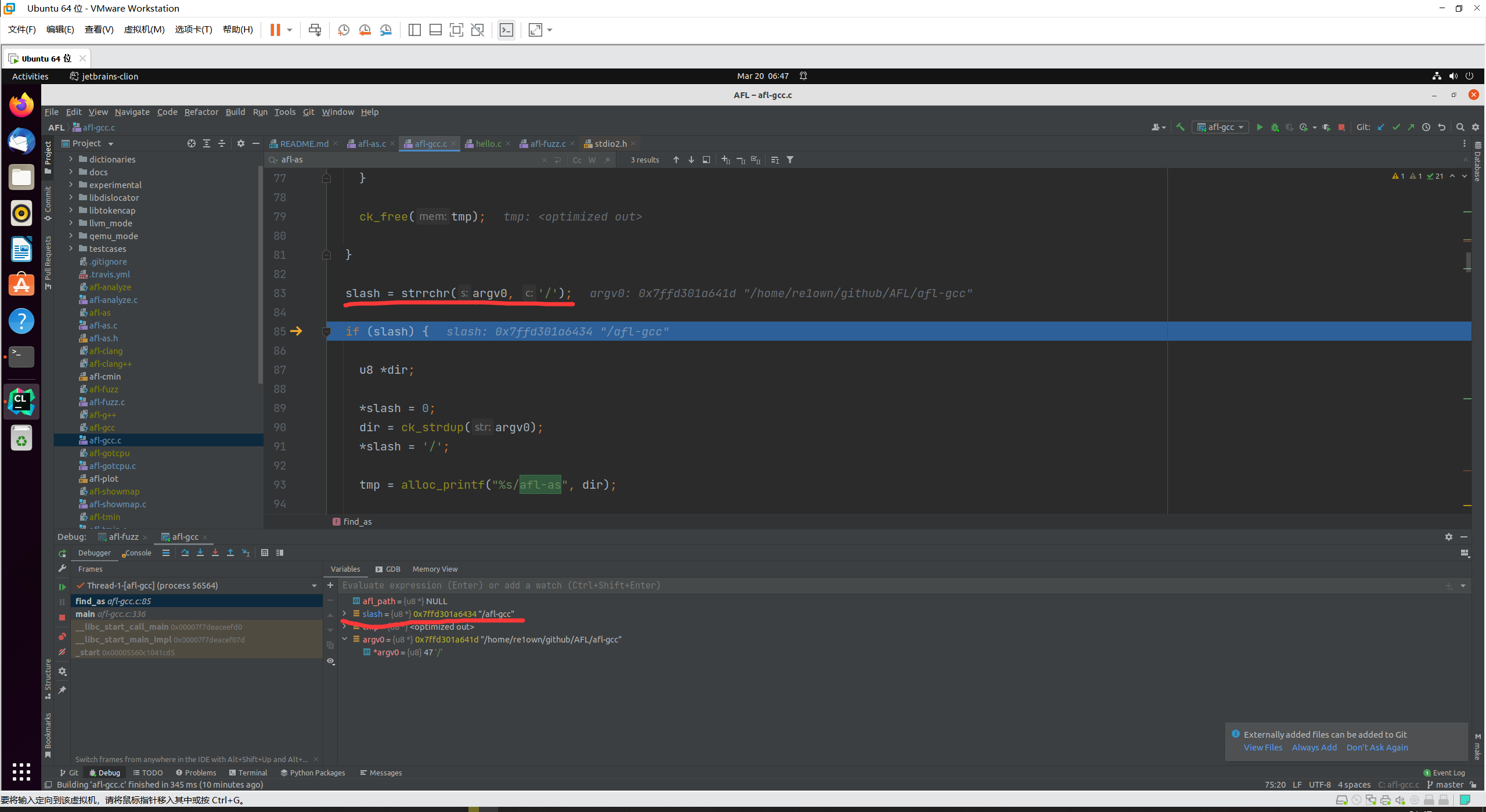Open Evaluate Expression calculator icon
This screenshot has height=812, width=1486.
pos(265,553)
